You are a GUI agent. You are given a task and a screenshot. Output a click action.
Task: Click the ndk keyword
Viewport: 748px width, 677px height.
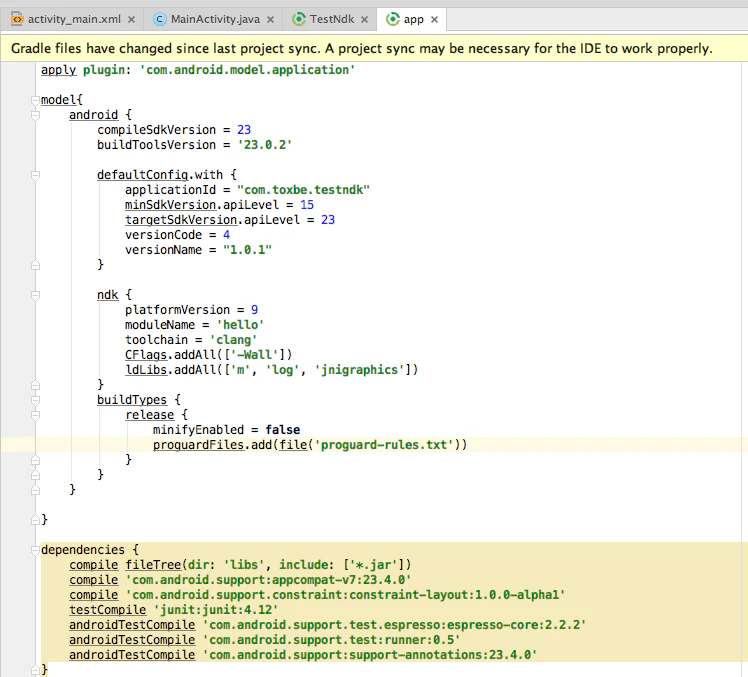[107, 294]
